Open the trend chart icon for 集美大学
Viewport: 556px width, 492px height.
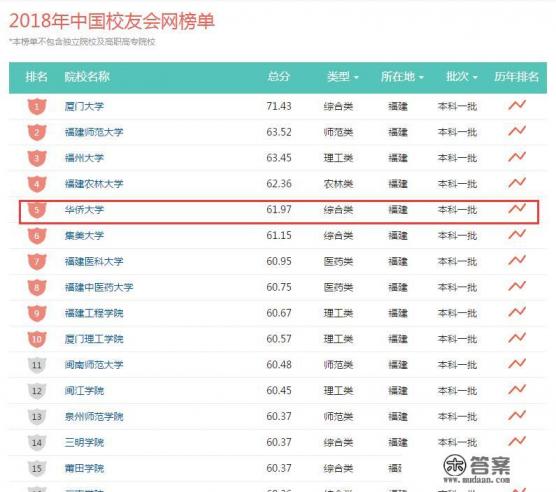click(x=517, y=235)
